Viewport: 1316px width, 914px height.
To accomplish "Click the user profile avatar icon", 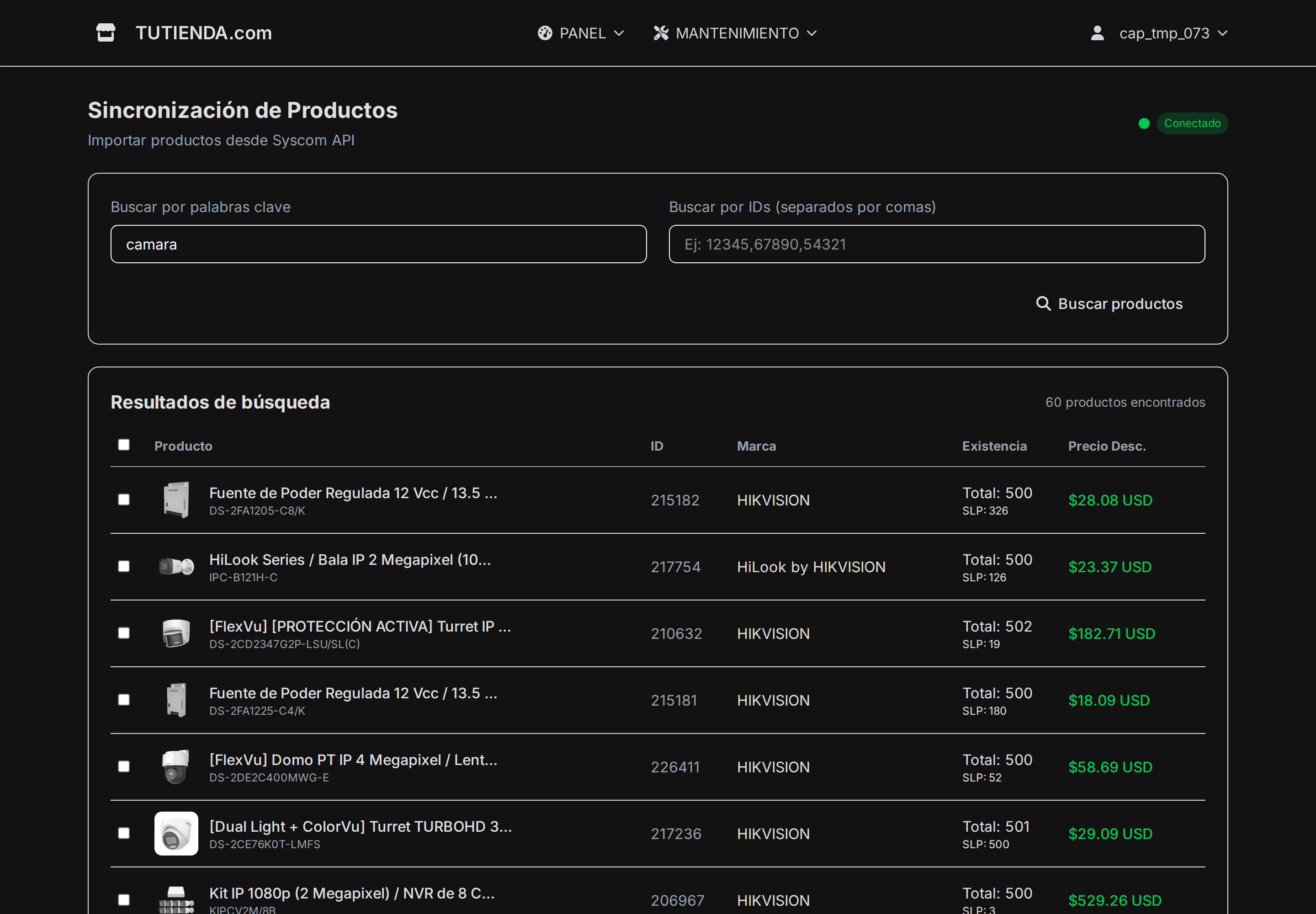I will tap(1097, 33).
